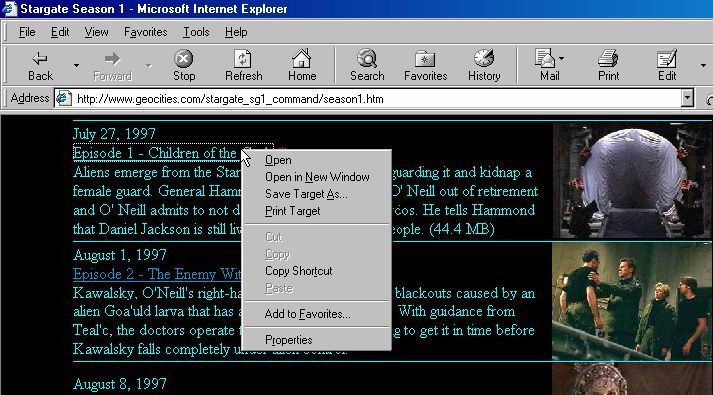Viewport: 713px width, 395px height.
Task: Open the Favorites toolbar pane
Action: (426, 66)
